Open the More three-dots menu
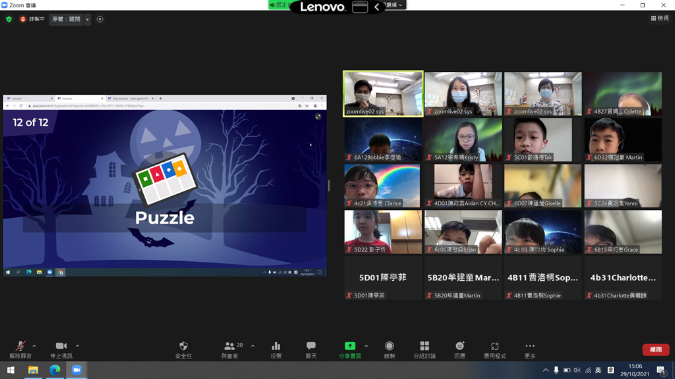This screenshot has height=379, width=675. pyautogui.click(x=530, y=349)
